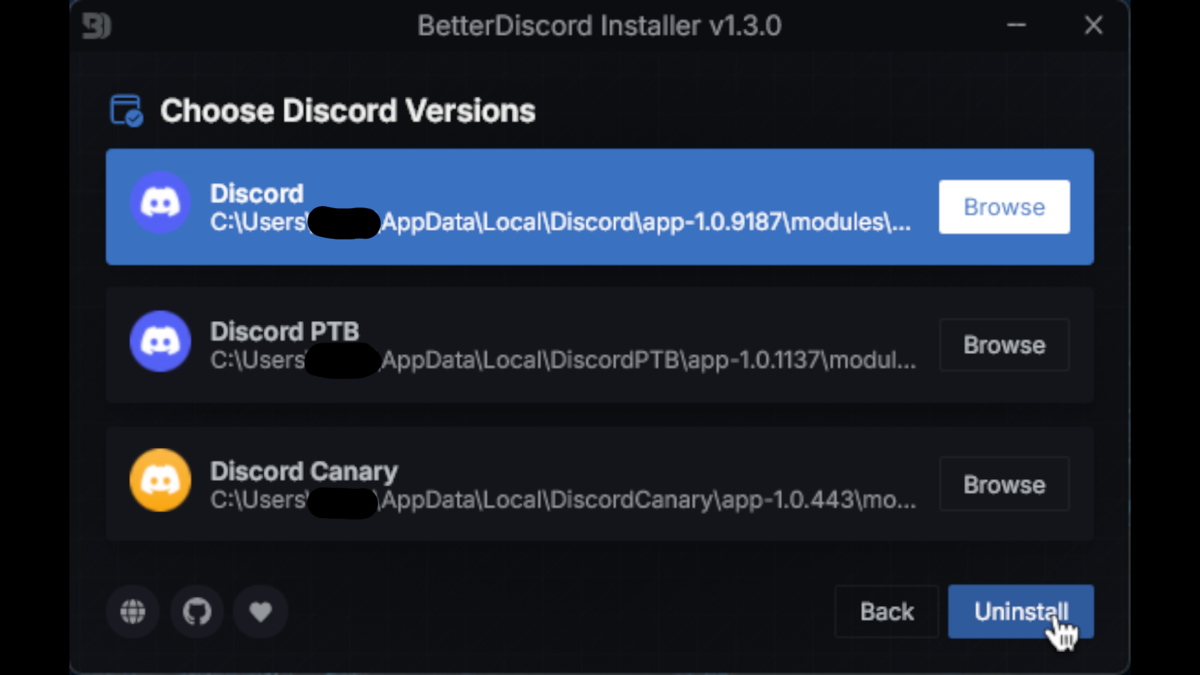Browse for the Discord install folder
This screenshot has height=675, width=1200.
pyautogui.click(x=1004, y=207)
